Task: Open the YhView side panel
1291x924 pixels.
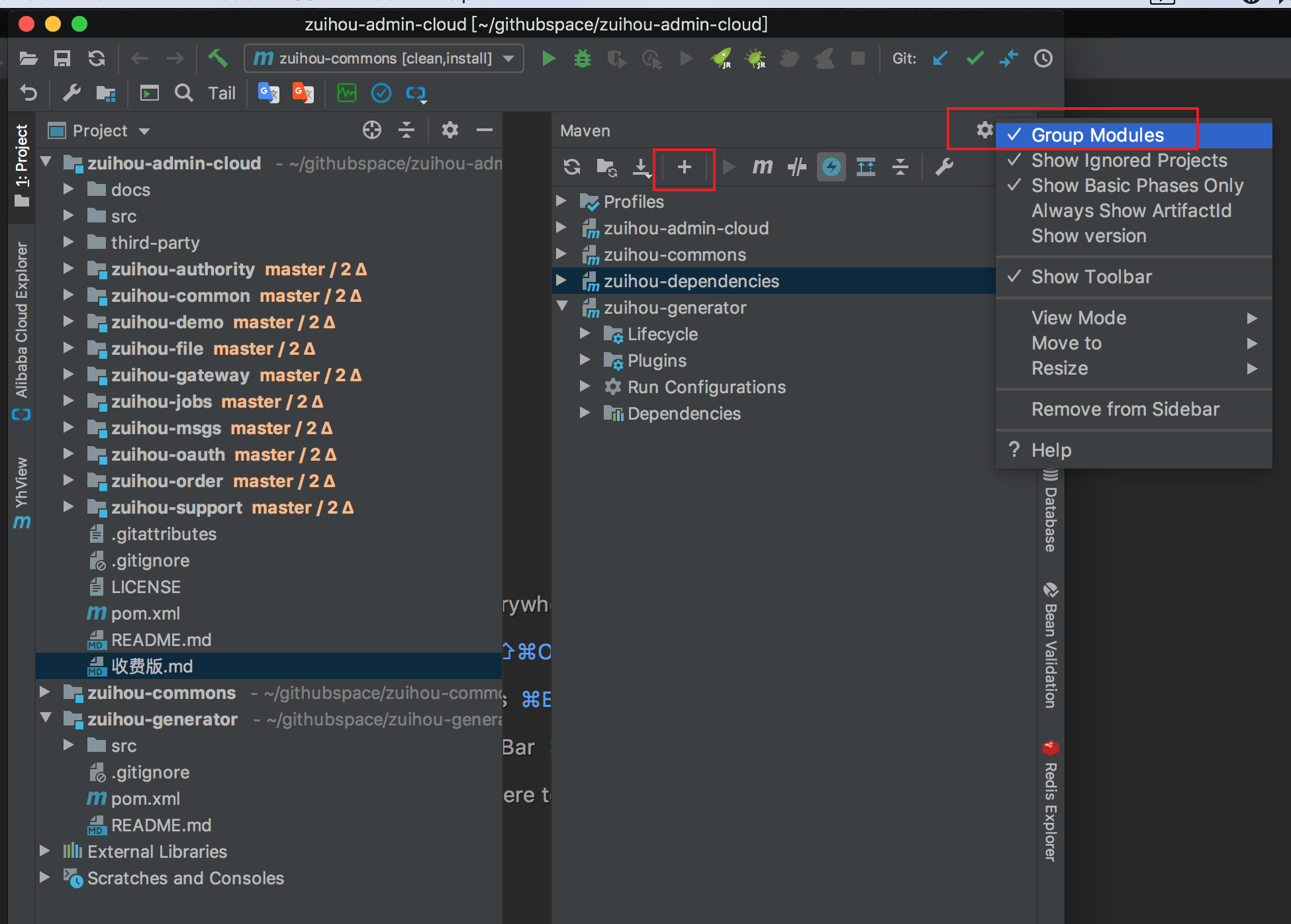Action: (22, 493)
